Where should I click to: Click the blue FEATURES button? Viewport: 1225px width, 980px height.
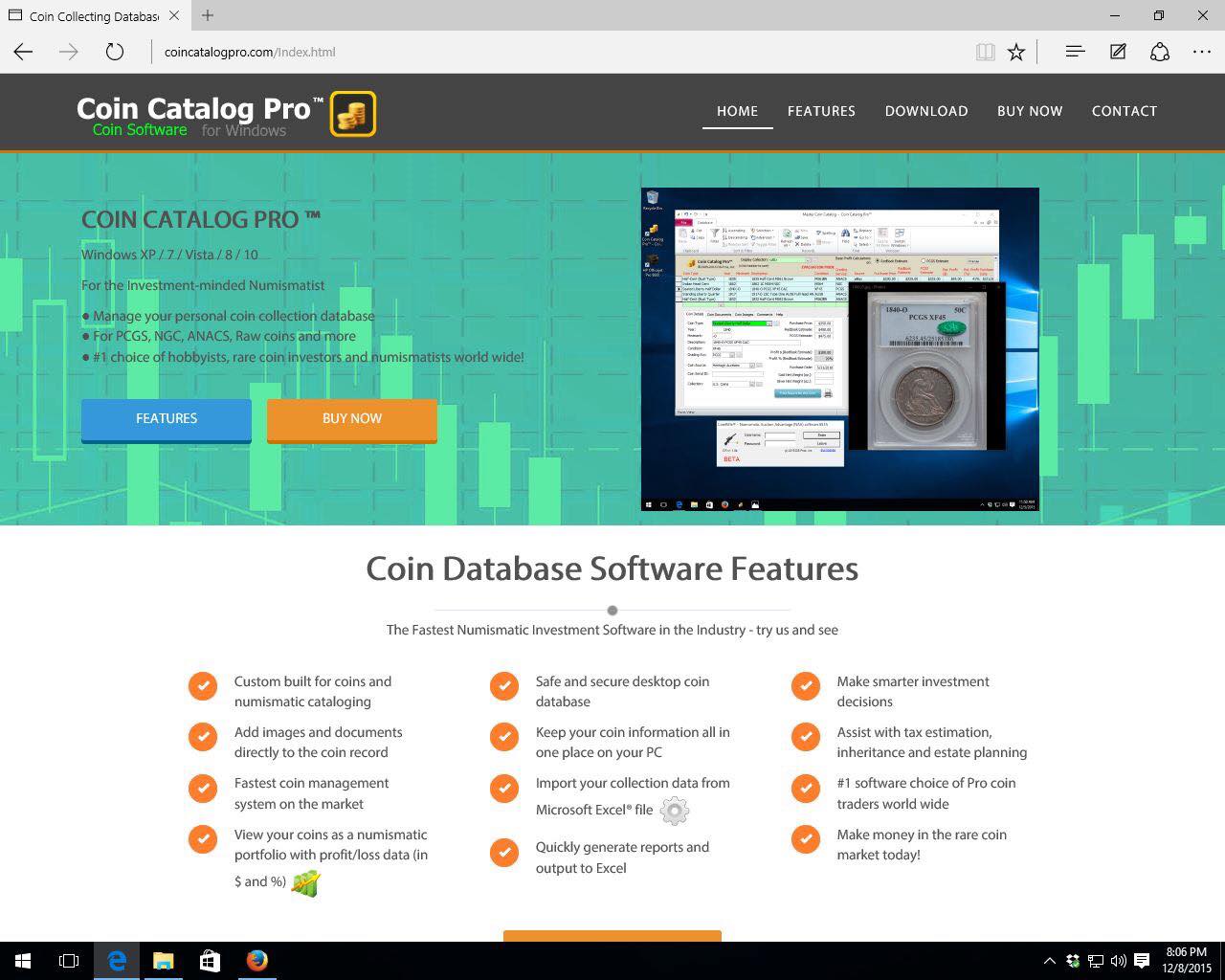[167, 420]
